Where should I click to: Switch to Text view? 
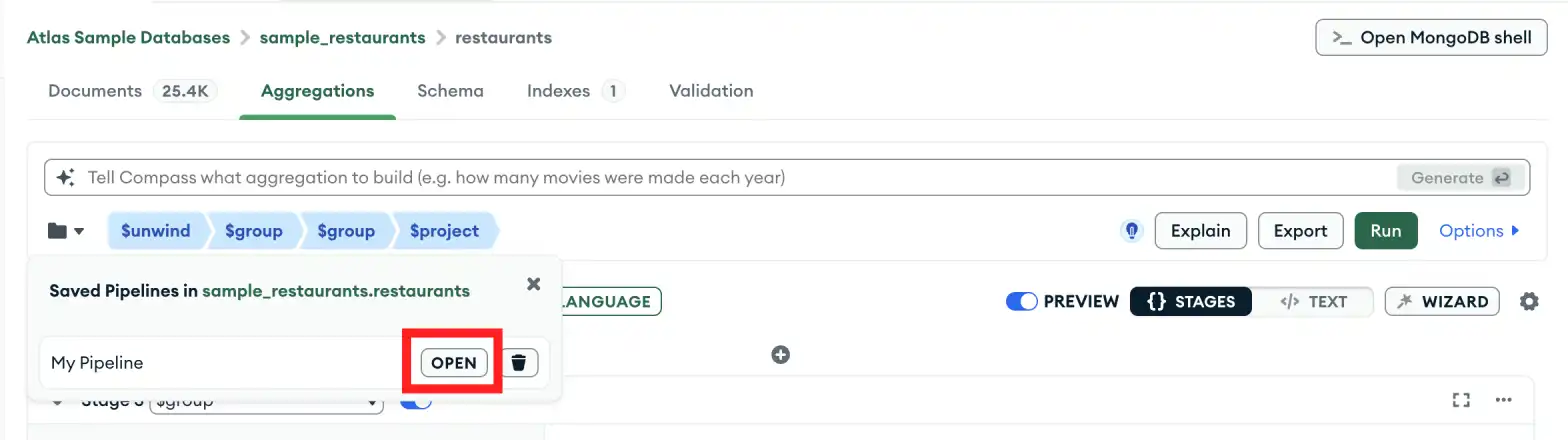[x=1314, y=301]
